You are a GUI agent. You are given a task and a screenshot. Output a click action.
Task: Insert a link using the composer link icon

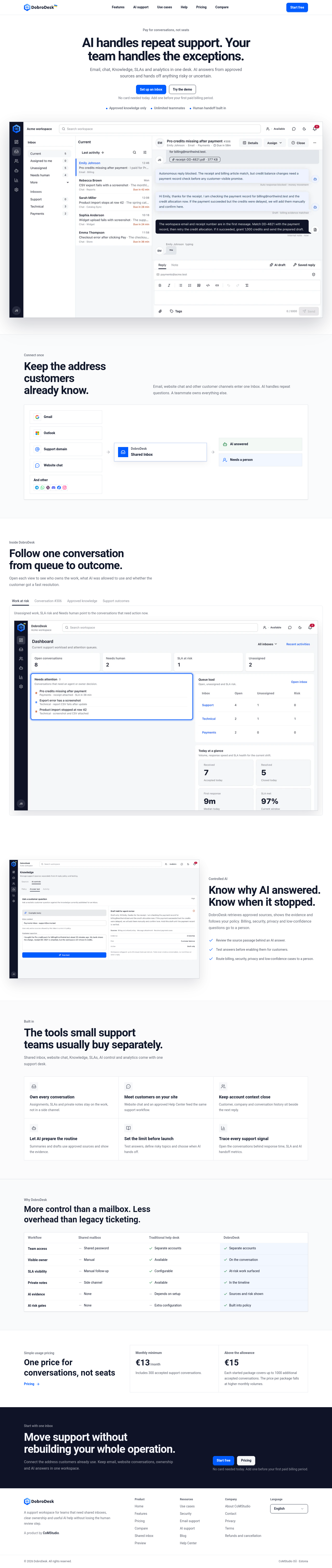coord(217,285)
